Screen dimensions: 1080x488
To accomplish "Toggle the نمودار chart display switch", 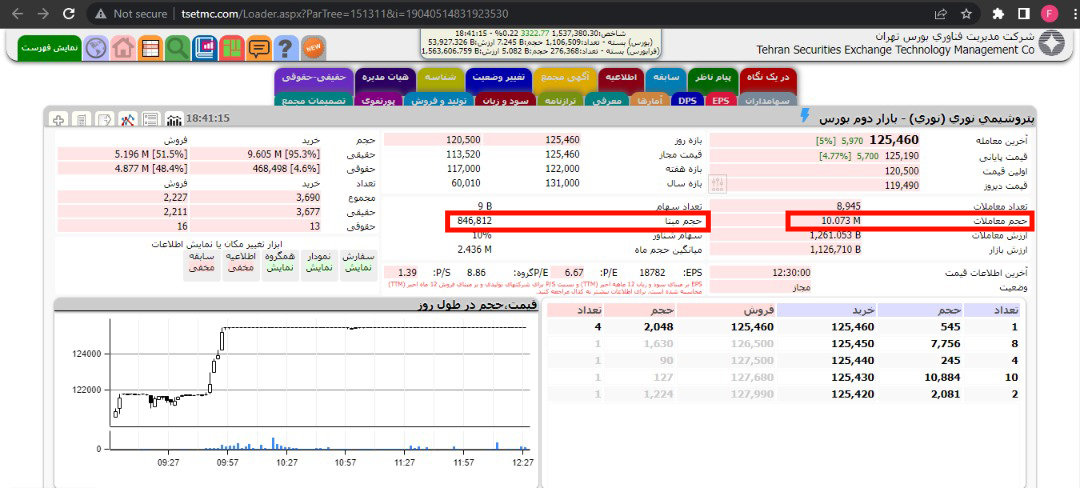I will (x=315, y=262).
